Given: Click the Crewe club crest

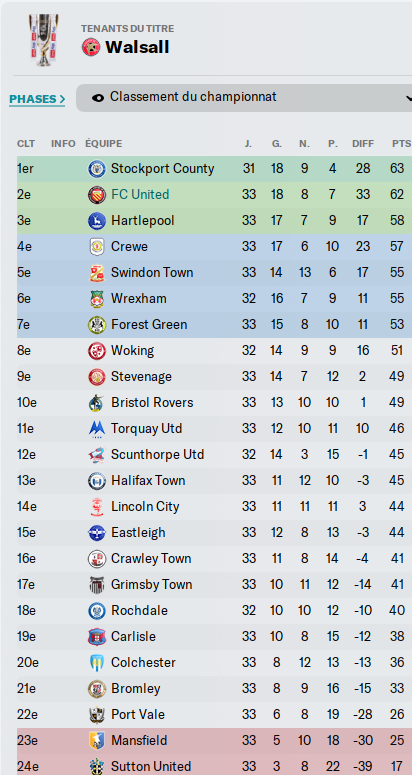Looking at the screenshot, I should pos(97,247).
